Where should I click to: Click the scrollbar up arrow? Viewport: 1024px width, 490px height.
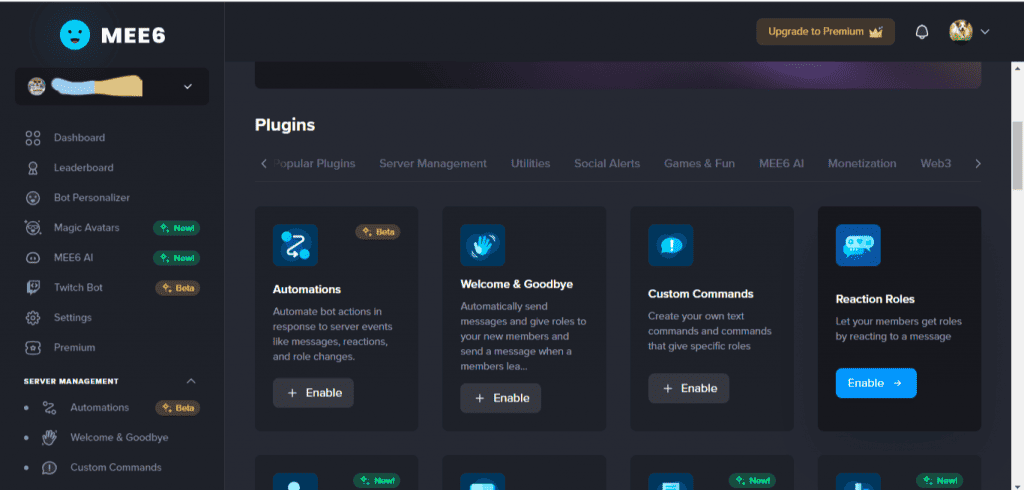(1017, 68)
